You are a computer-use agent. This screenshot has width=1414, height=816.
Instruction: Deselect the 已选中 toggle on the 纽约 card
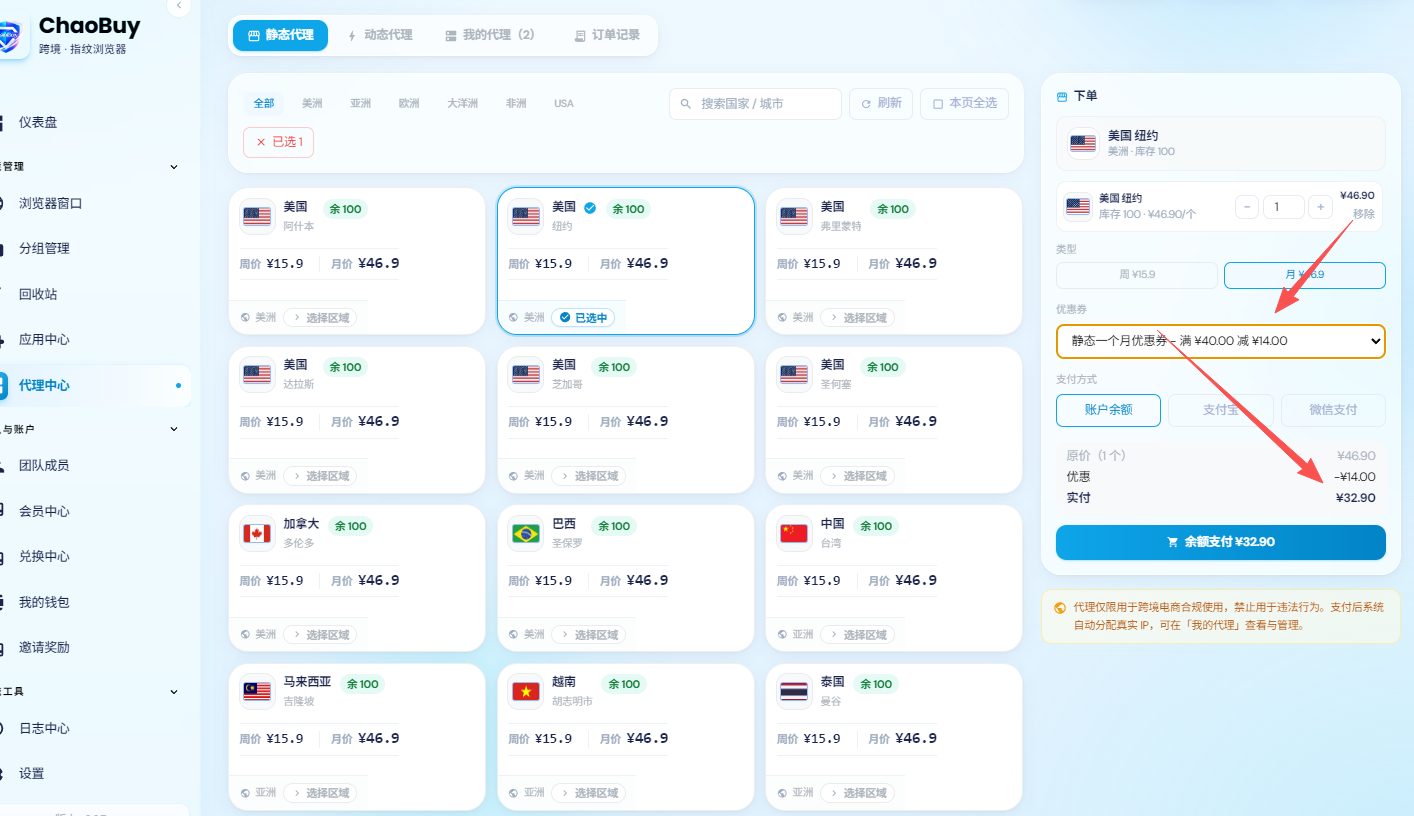(583, 317)
